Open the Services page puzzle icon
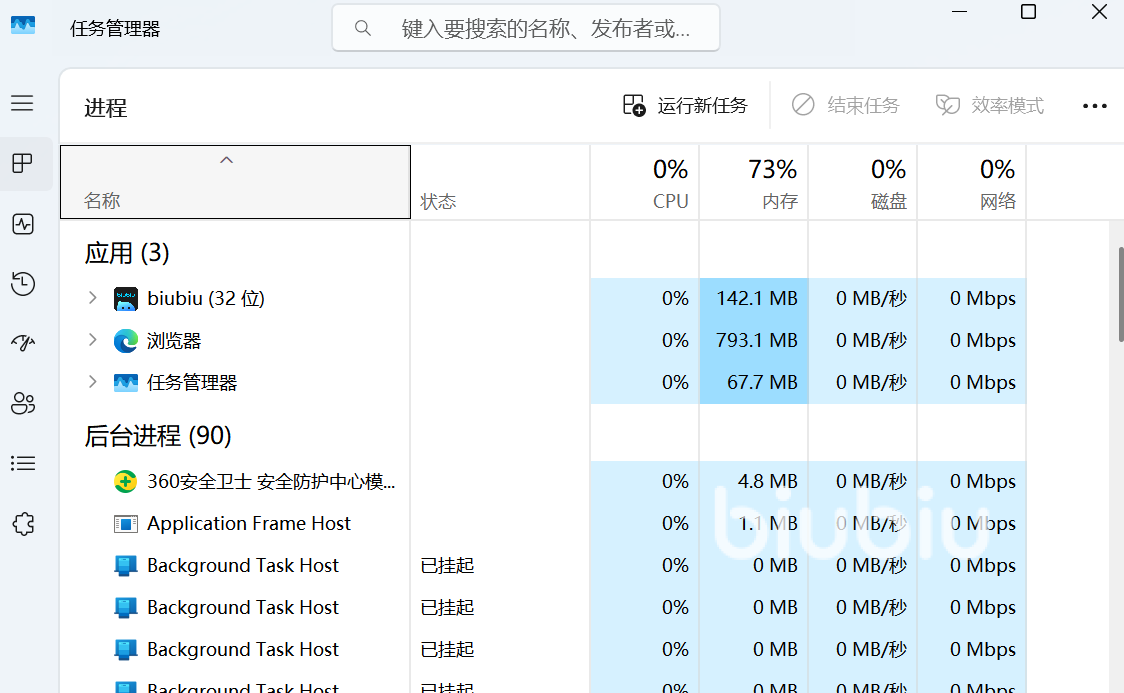1124x693 pixels. click(22, 523)
